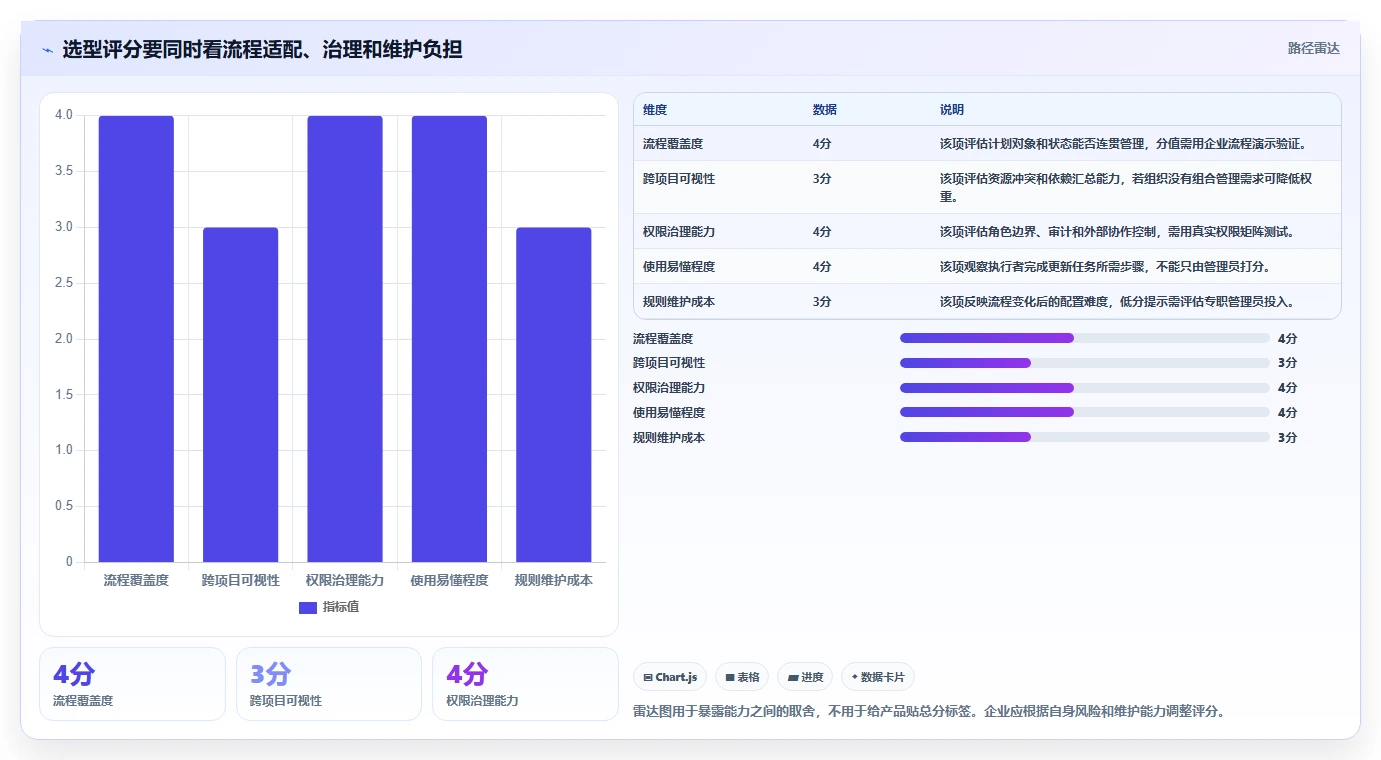
Task: Click the 使用易懂程度 progress bar
Action: point(1085,412)
